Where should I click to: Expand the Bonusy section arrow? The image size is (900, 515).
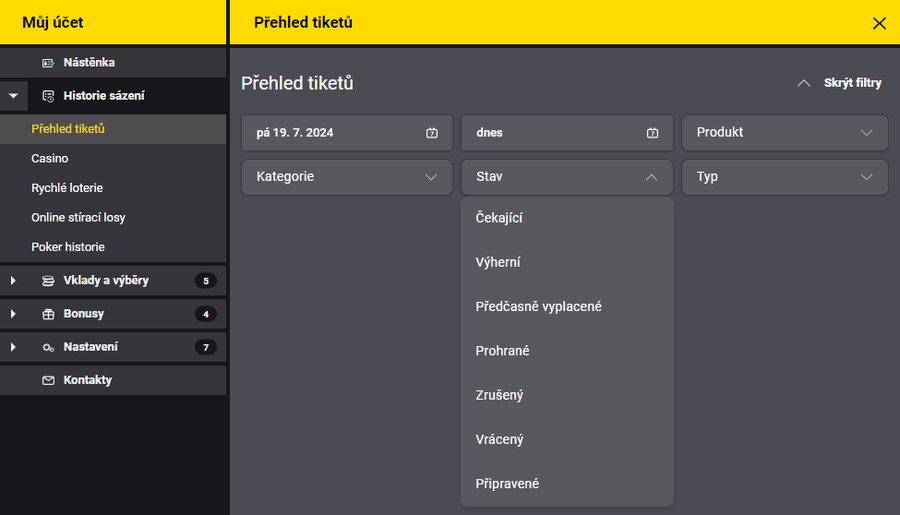(x=13, y=314)
